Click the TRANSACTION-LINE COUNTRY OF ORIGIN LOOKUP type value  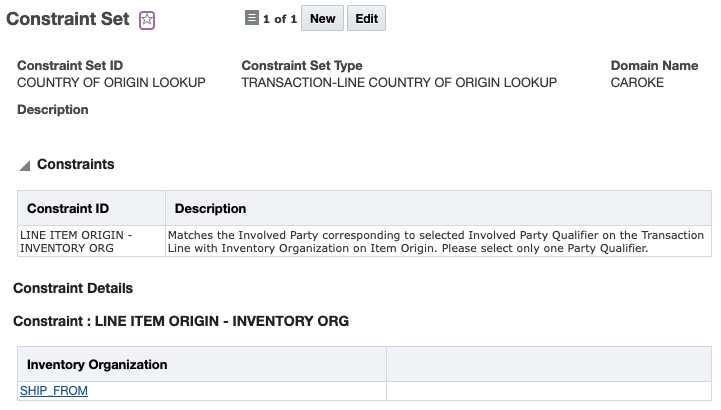click(399, 83)
